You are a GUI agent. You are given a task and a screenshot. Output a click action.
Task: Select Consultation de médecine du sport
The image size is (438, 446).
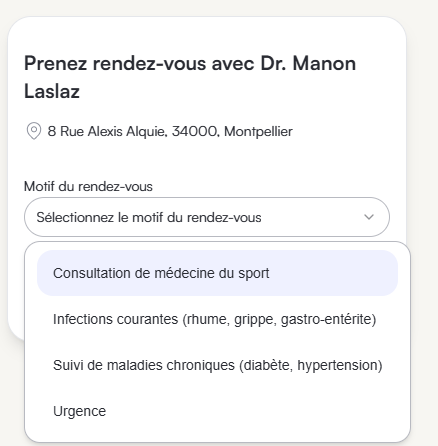click(x=217, y=273)
